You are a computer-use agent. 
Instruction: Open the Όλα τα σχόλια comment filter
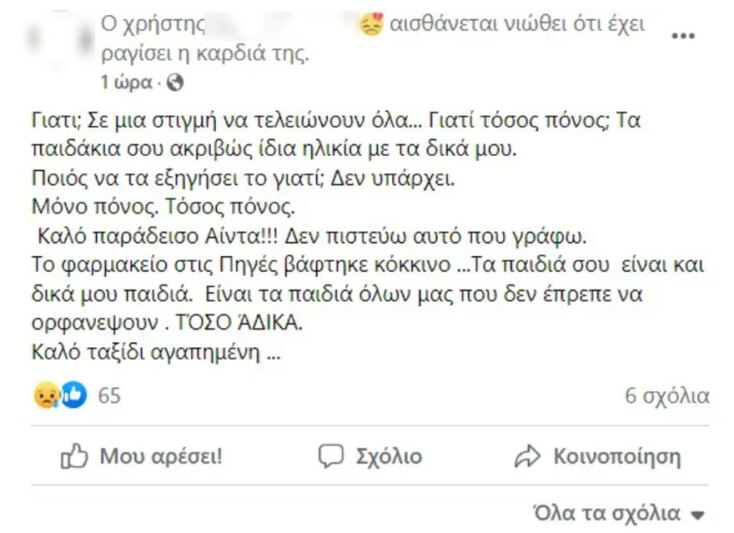[608, 515]
